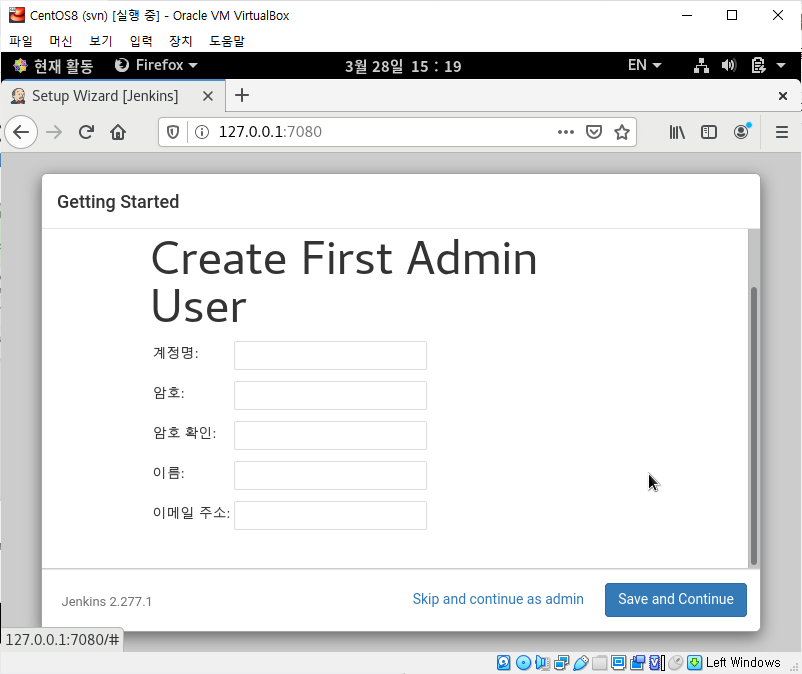Open the GNOME Activities (현재 활동) overview

(x=53, y=65)
